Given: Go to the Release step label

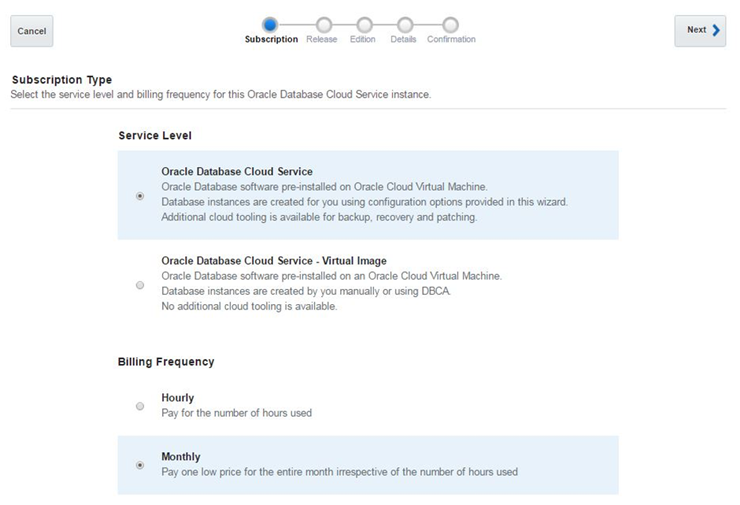Looking at the screenshot, I should point(322,40).
